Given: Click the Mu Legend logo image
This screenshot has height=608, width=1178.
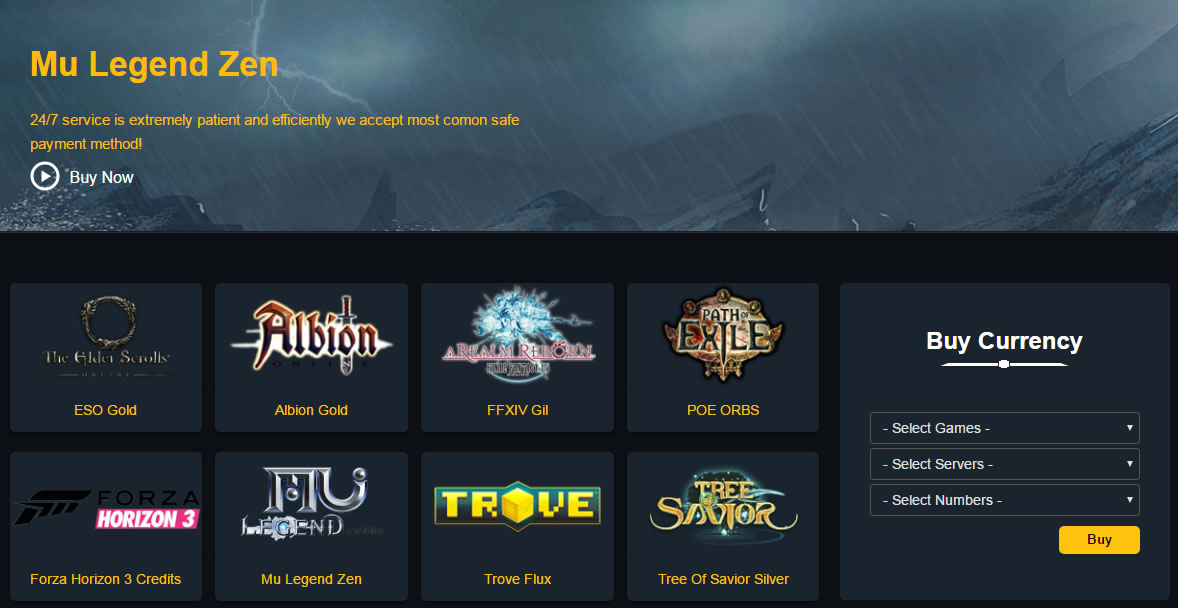Looking at the screenshot, I should pyautogui.click(x=312, y=502).
